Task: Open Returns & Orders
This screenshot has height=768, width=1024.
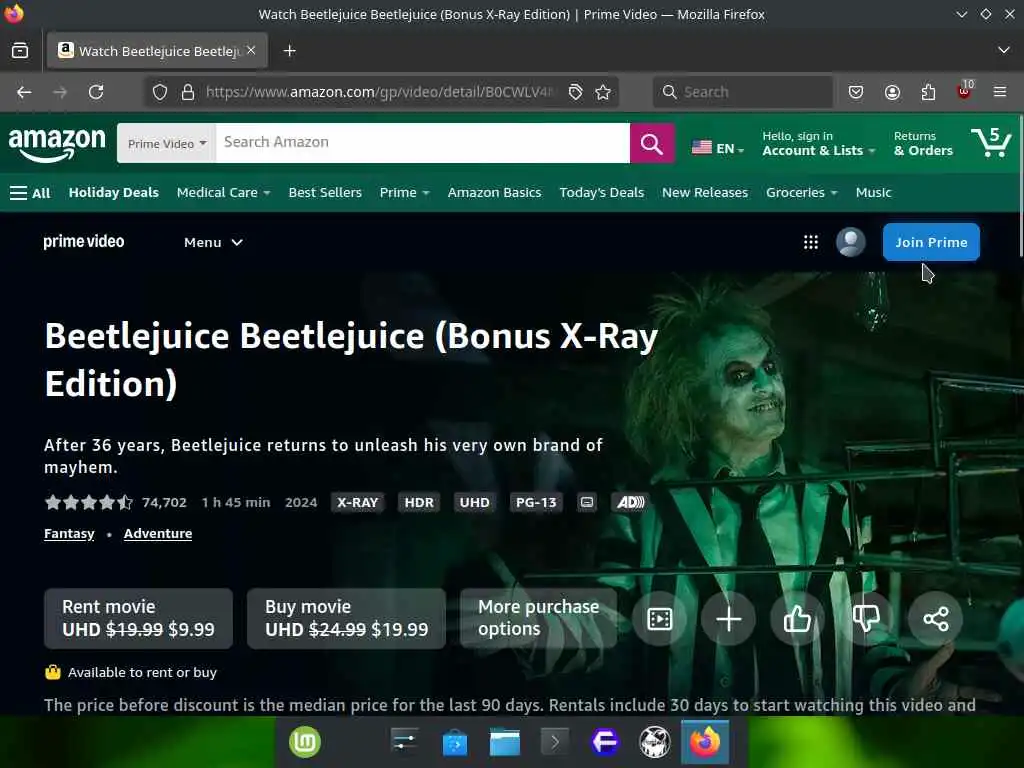Action: 923,144
